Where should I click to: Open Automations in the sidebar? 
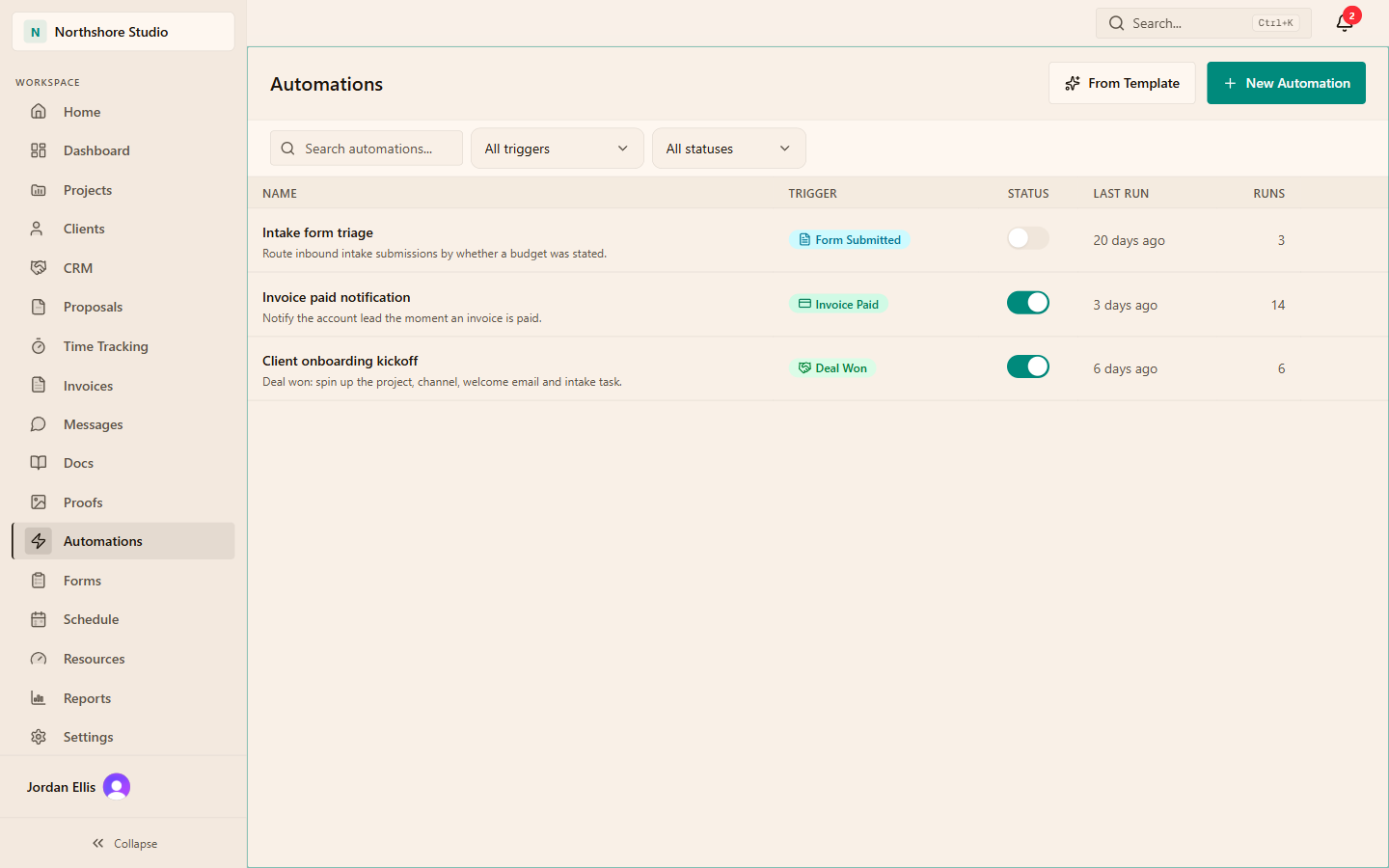click(123, 541)
